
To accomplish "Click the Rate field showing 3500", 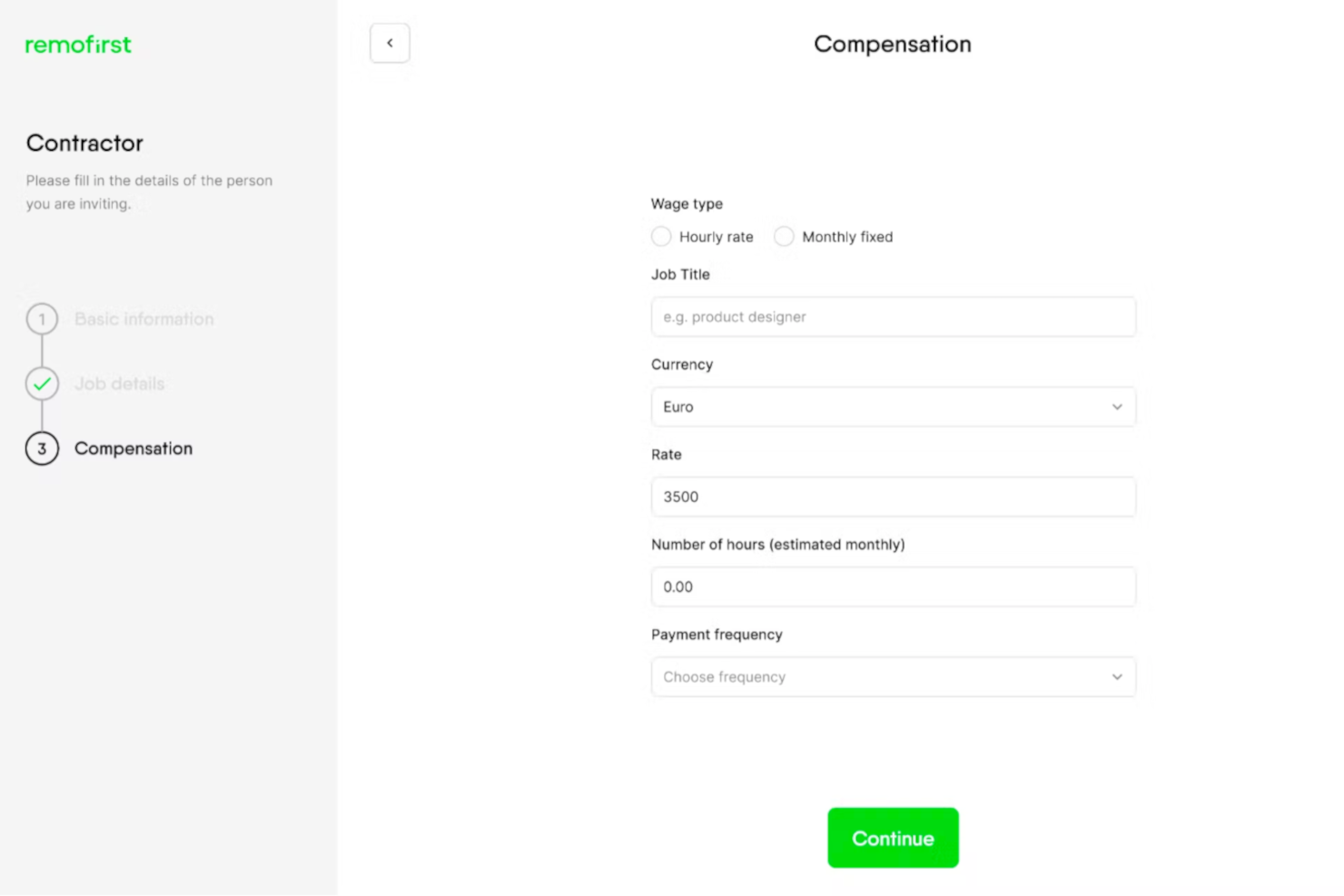I will tap(893, 497).
